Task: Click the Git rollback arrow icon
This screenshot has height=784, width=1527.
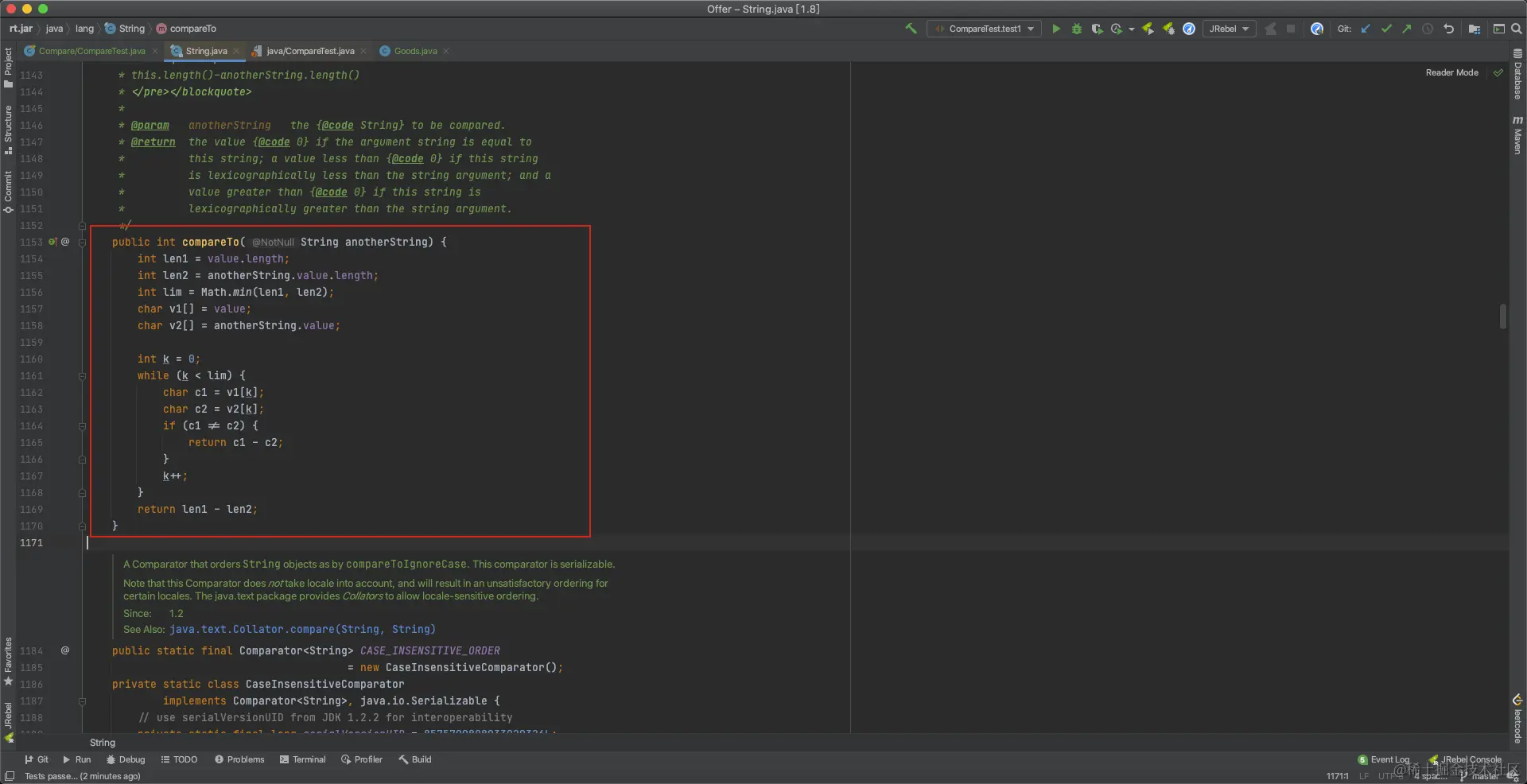Action: (1448, 29)
